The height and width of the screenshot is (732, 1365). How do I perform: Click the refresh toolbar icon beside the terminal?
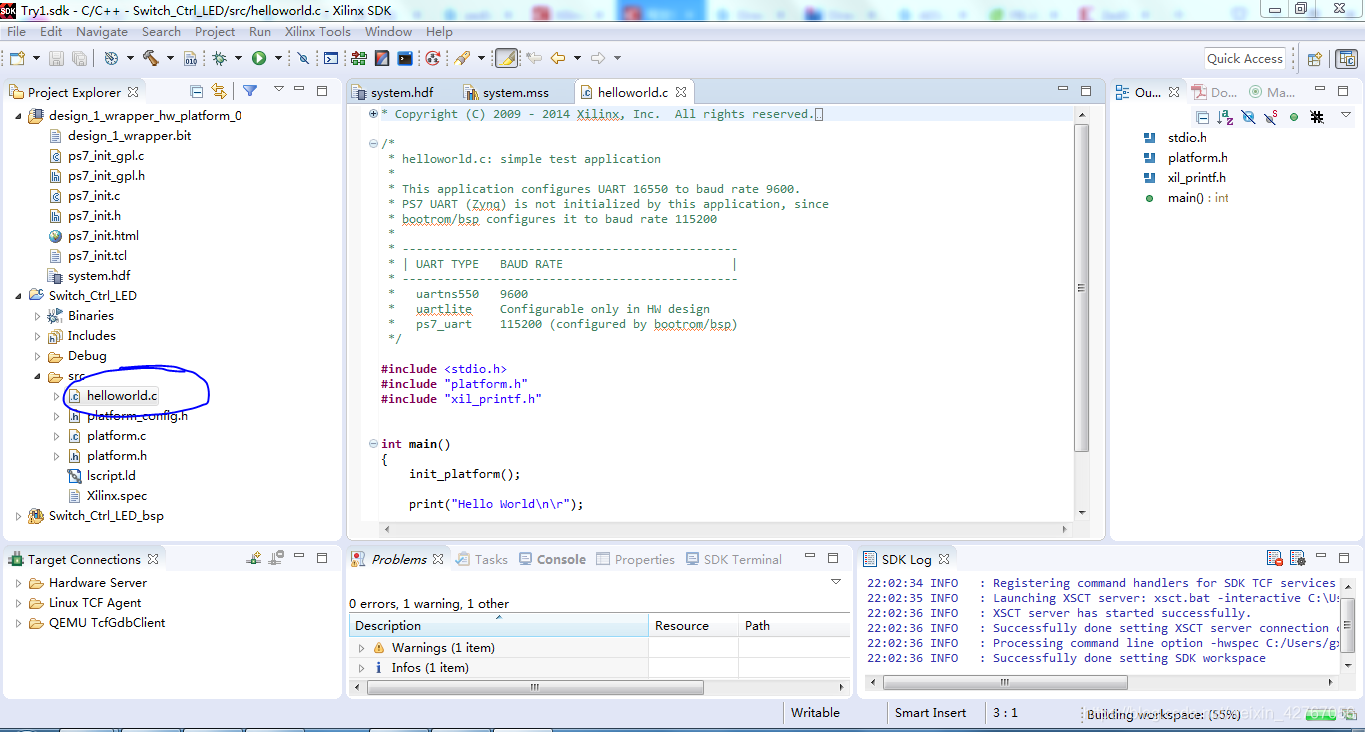tap(432, 59)
